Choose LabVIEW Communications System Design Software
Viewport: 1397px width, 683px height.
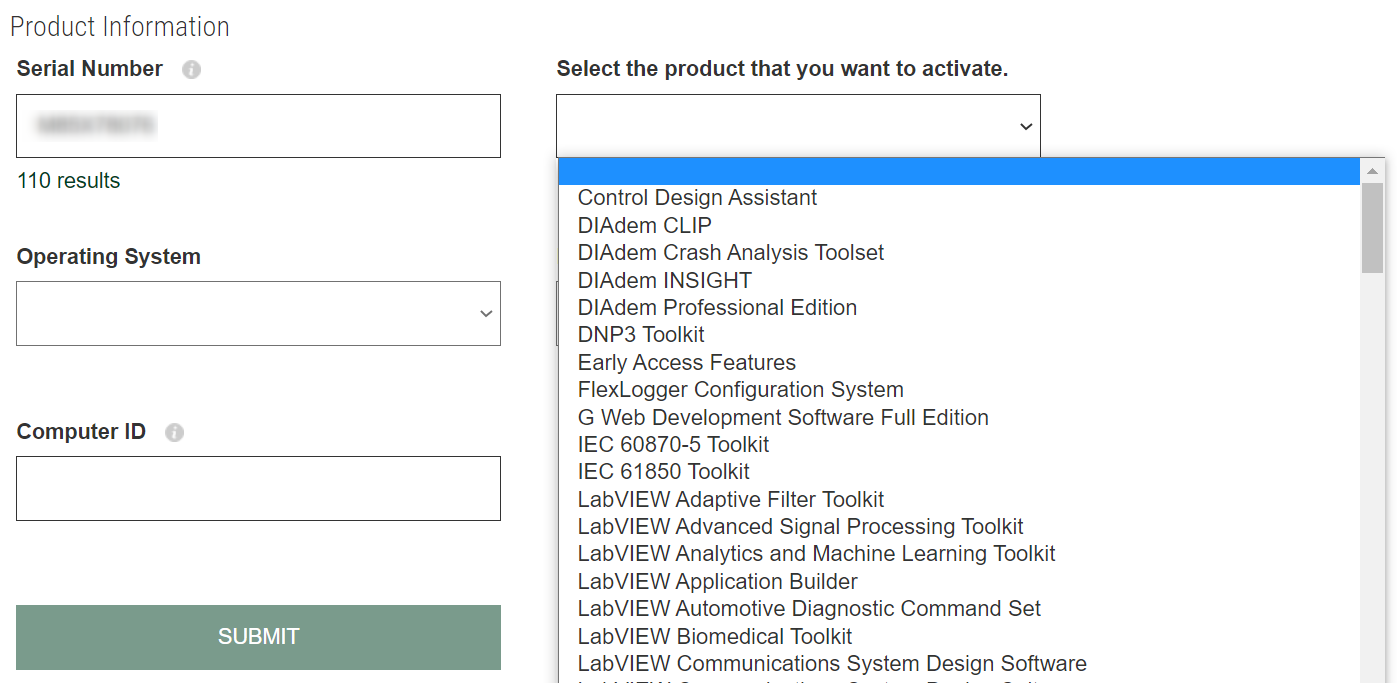point(959,664)
